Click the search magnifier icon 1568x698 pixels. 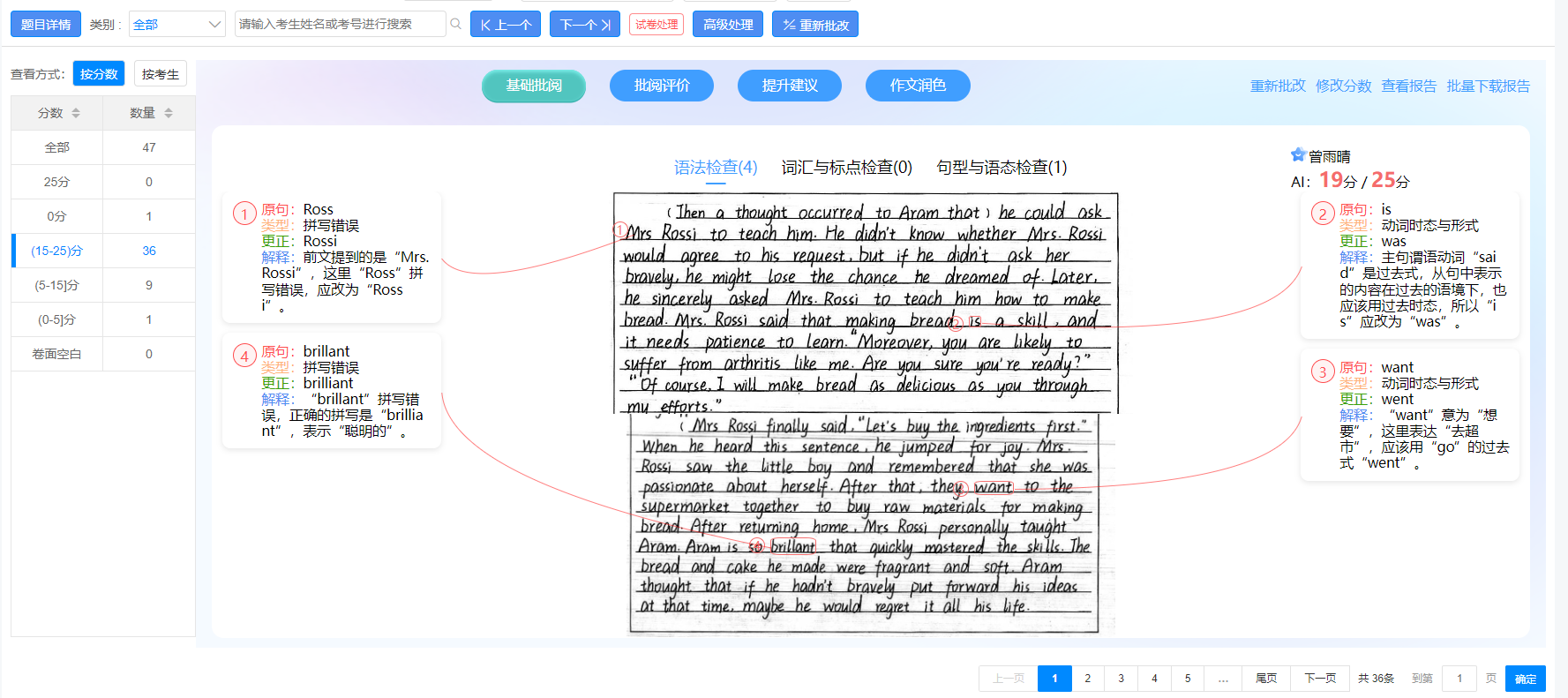[456, 24]
